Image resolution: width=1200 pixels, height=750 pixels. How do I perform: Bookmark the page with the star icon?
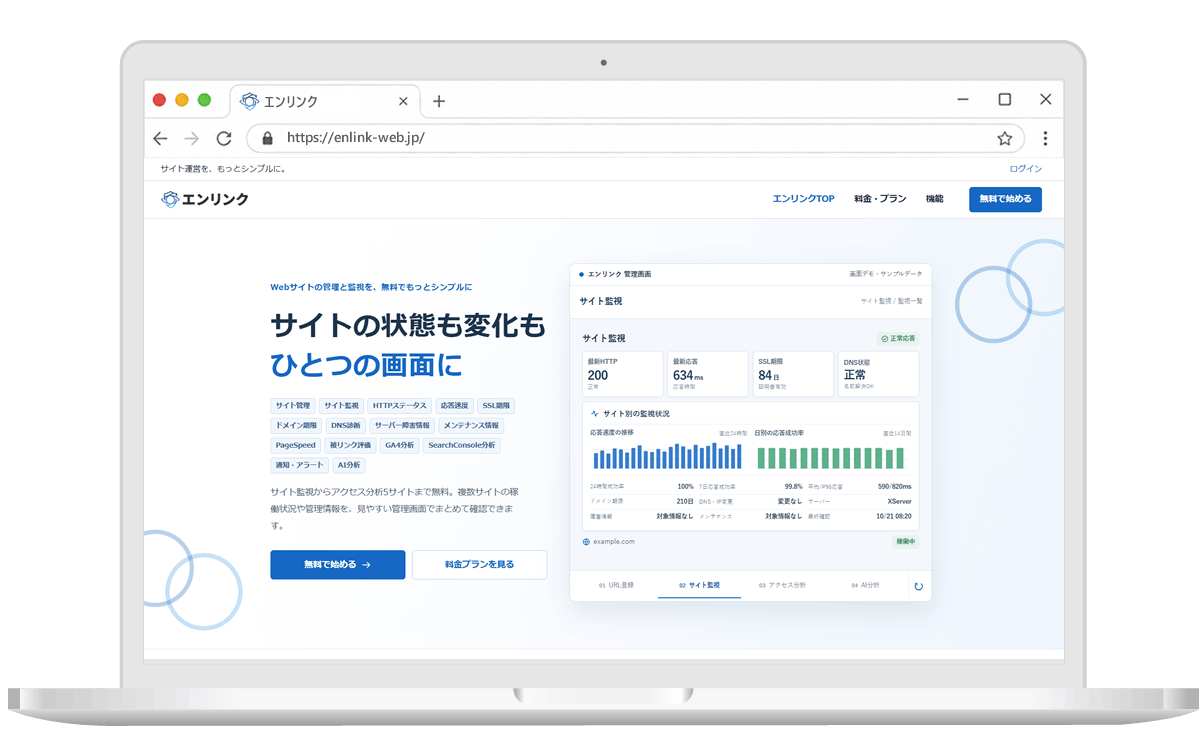pos(1004,138)
